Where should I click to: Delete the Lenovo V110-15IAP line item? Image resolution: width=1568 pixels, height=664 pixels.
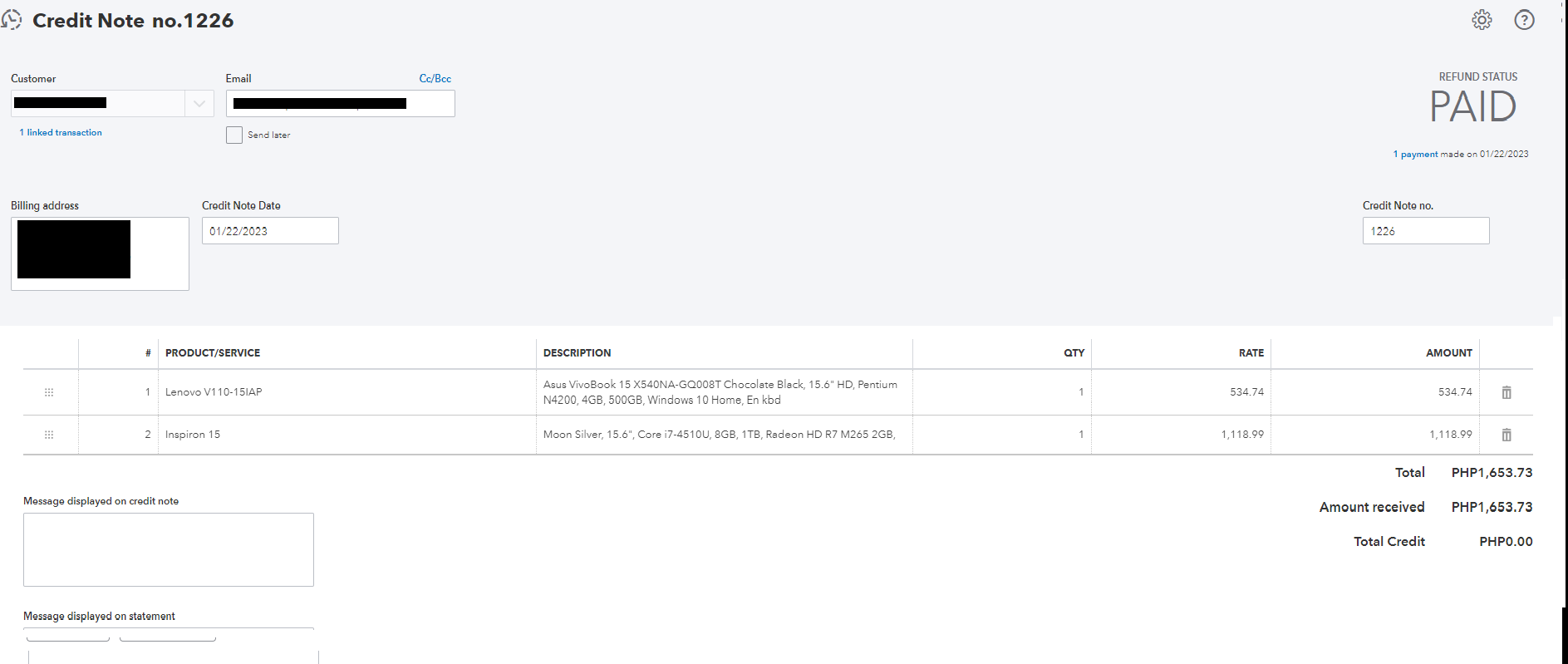pos(1506,392)
